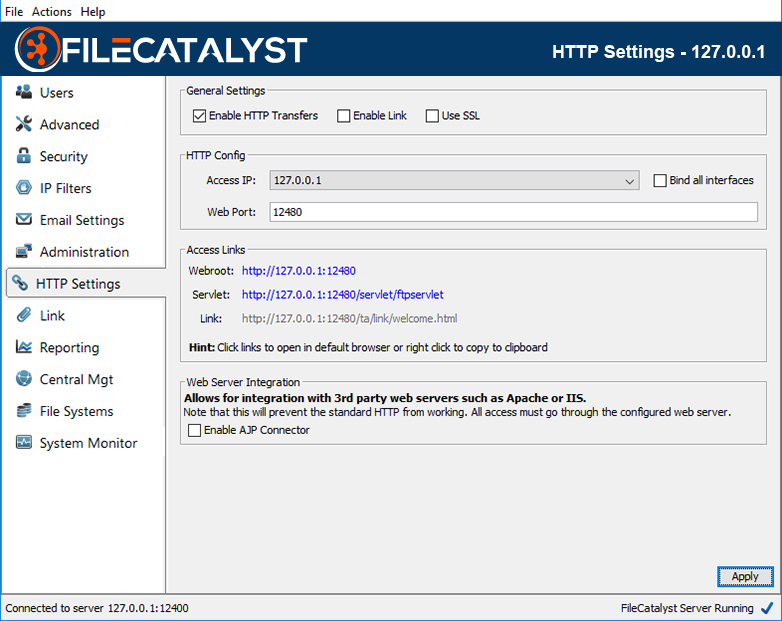
Task: Click the File Systems database icon
Action: point(23,411)
